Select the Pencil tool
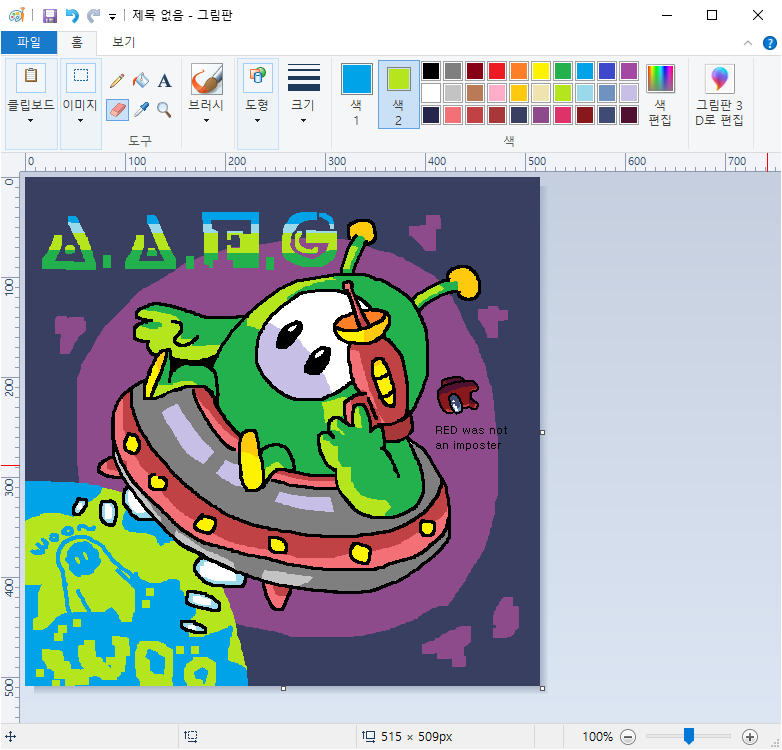Screen dimensions: 782x750 click(117, 80)
